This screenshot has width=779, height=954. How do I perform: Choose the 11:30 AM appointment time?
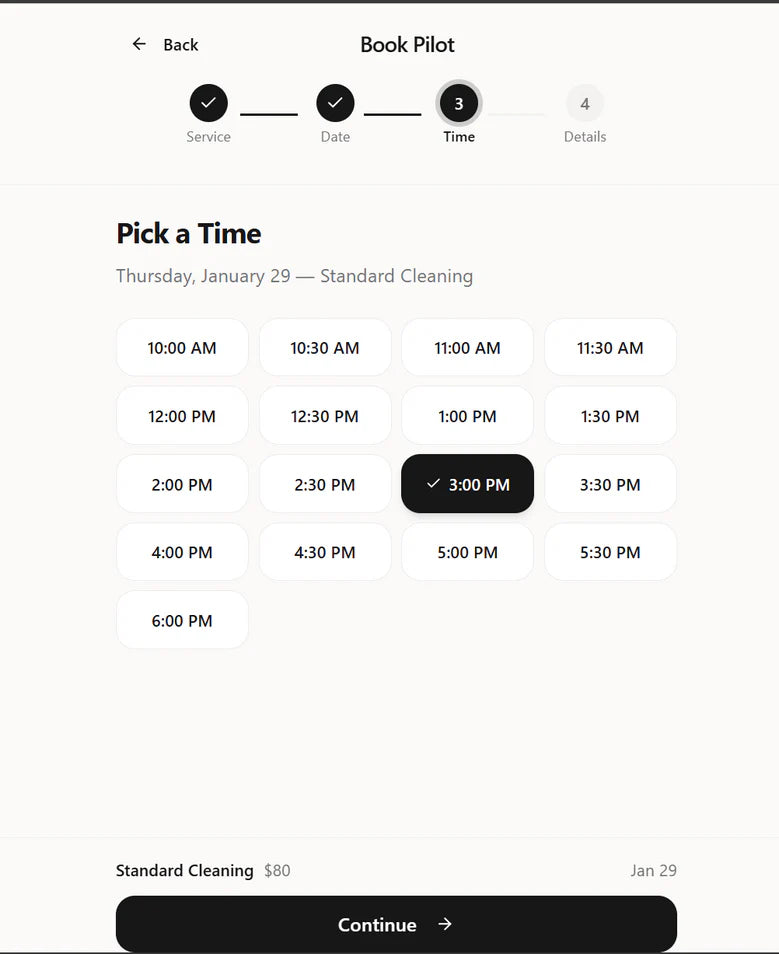(x=610, y=347)
